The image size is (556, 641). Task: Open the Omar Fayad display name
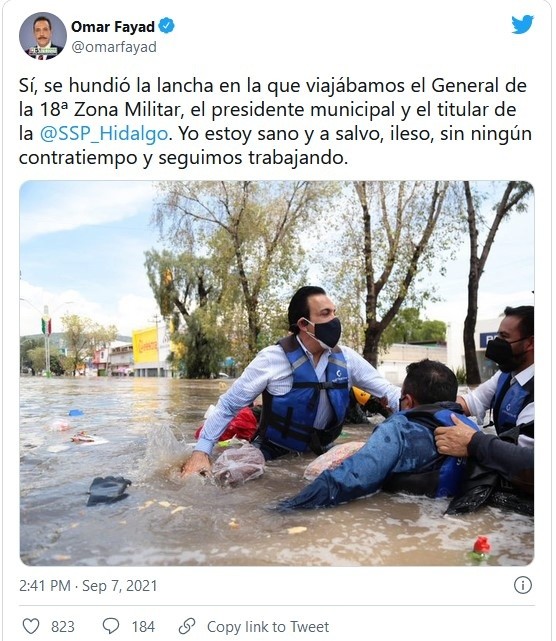[x=113, y=27]
